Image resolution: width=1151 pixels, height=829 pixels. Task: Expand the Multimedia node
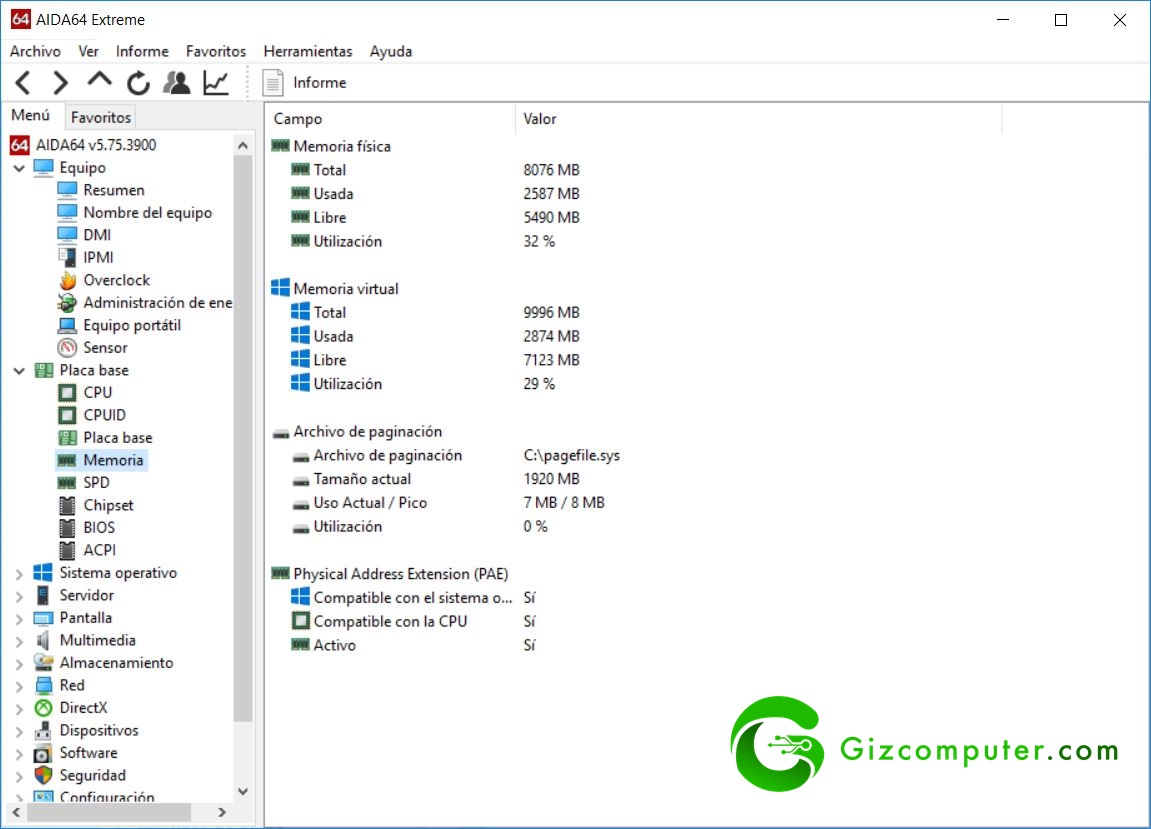click(x=19, y=641)
